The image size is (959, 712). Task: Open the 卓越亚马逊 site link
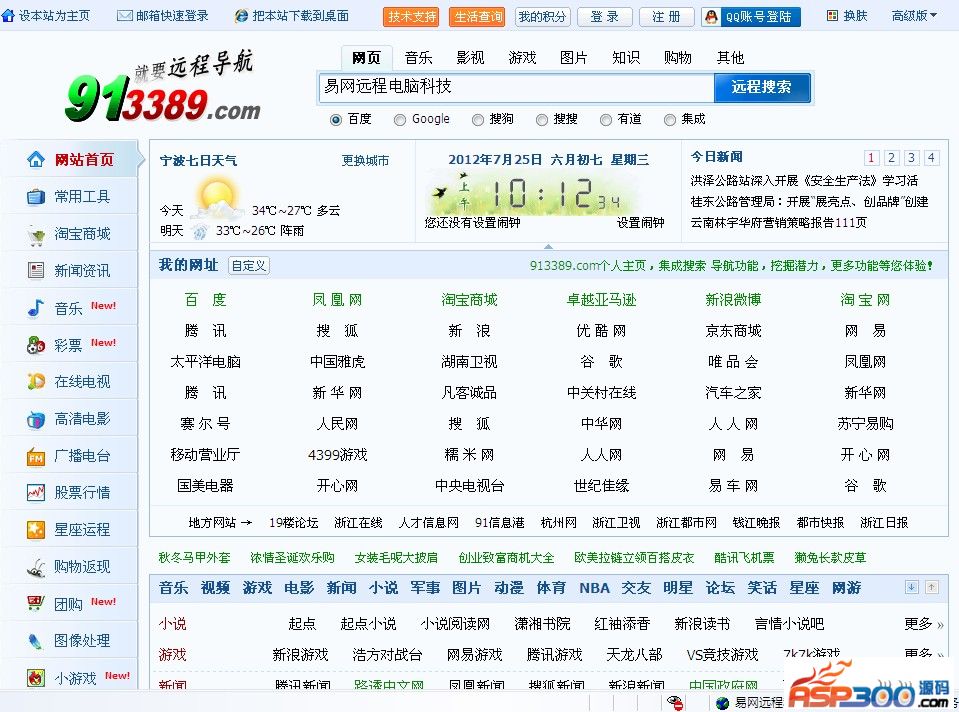(x=601, y=300)
